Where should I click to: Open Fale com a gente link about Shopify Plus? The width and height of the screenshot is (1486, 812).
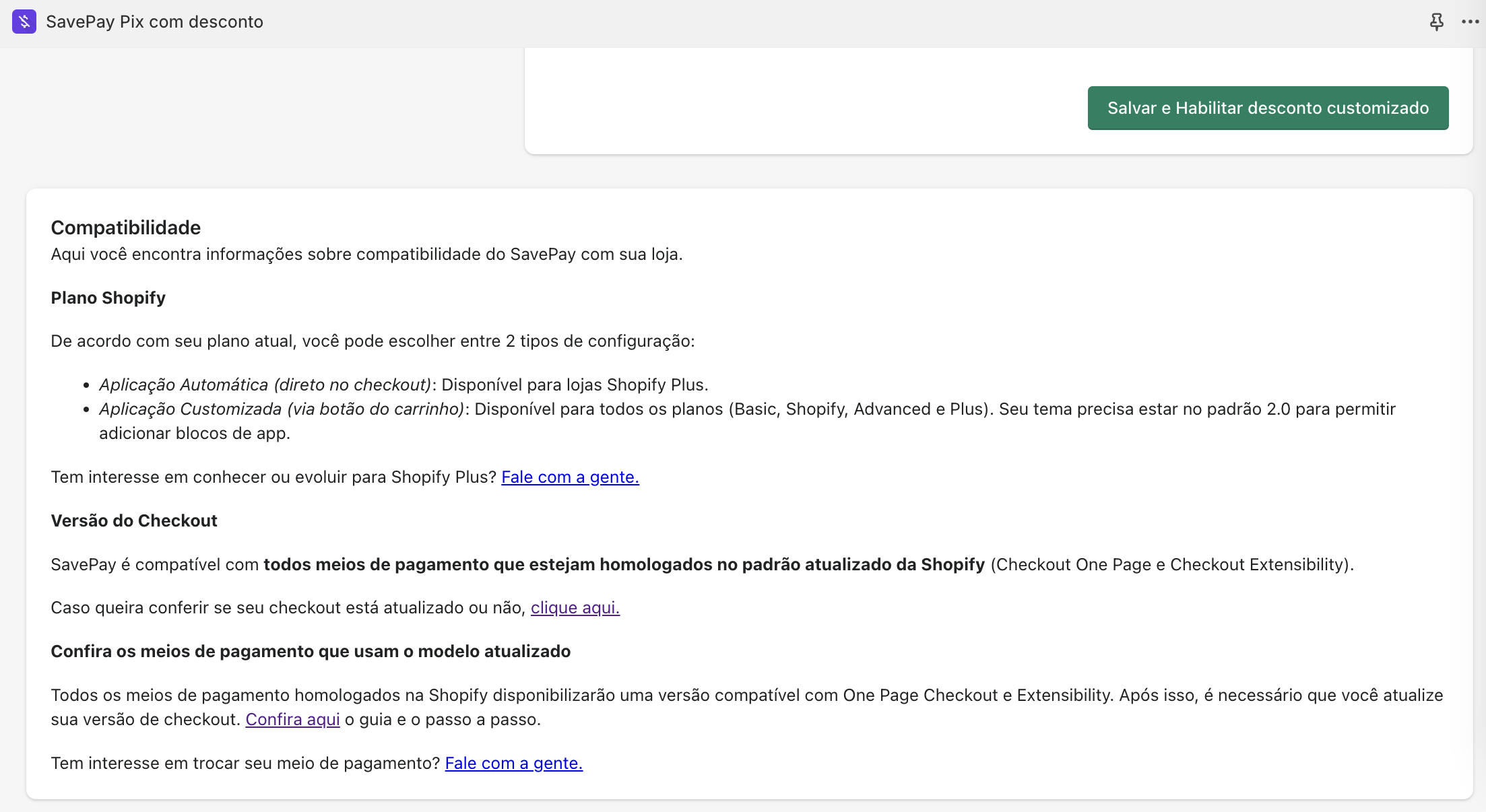click(x=570, y=477)
